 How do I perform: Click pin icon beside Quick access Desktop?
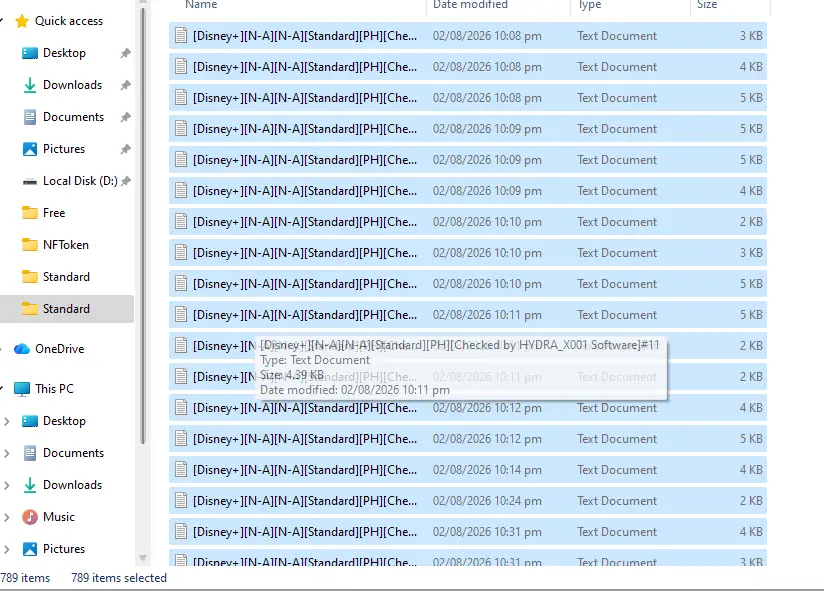(x=125, y=53)
